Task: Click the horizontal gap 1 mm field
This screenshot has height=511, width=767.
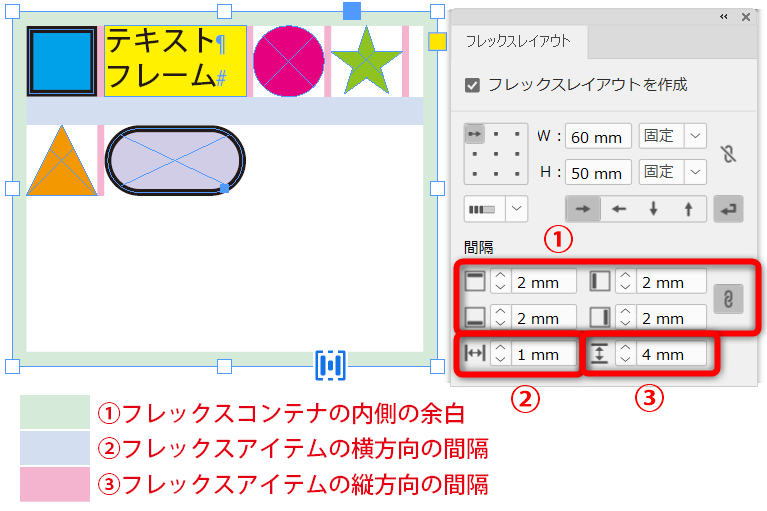Action: [x=543, y=354]
